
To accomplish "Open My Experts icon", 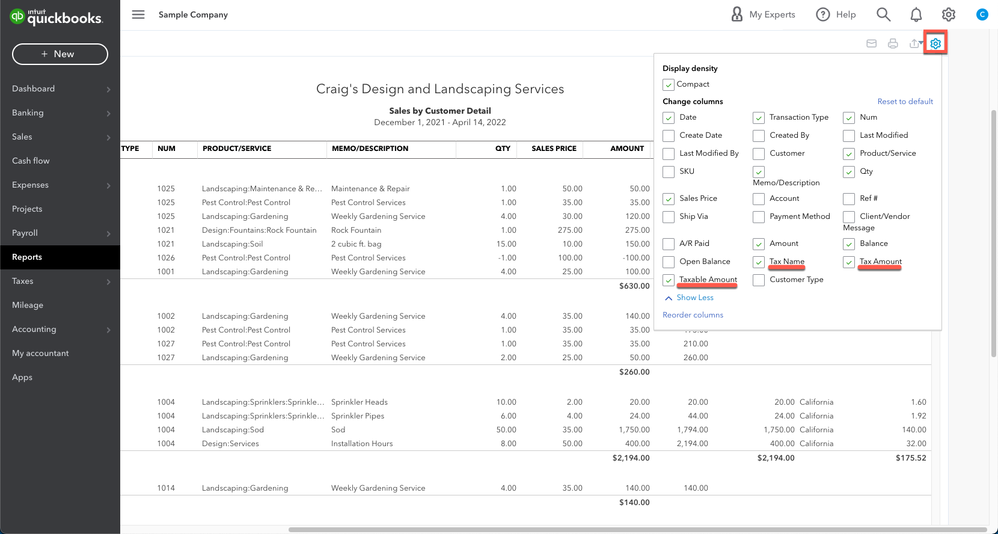I will point(737,15).
